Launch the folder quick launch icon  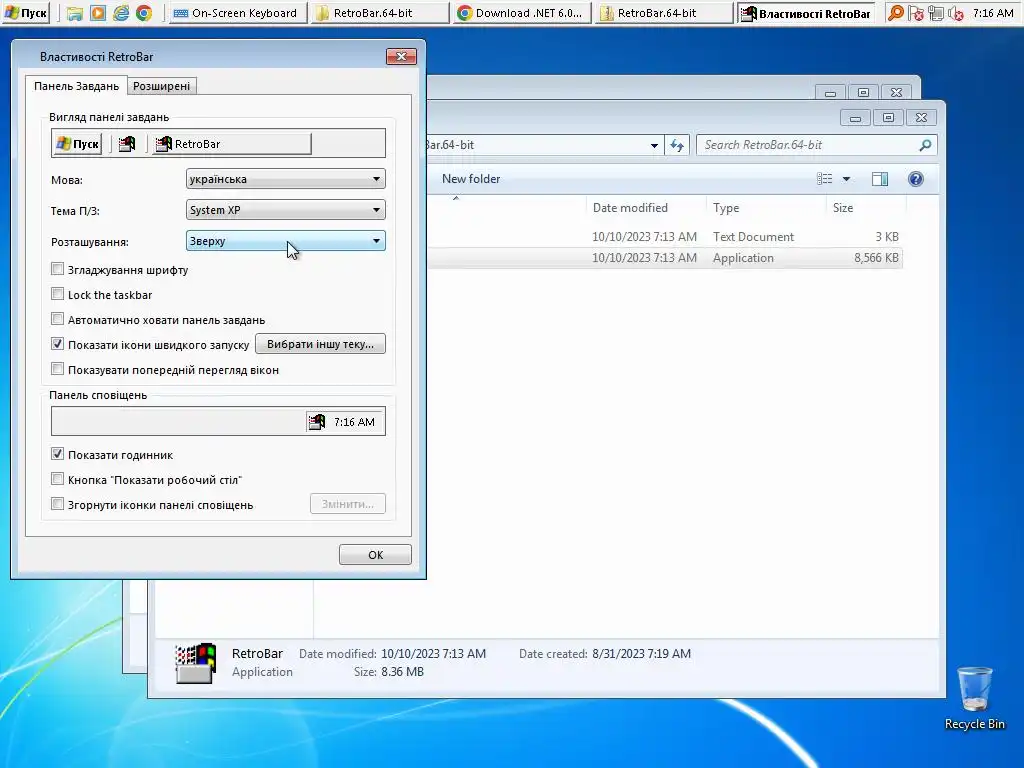(74, 13)
